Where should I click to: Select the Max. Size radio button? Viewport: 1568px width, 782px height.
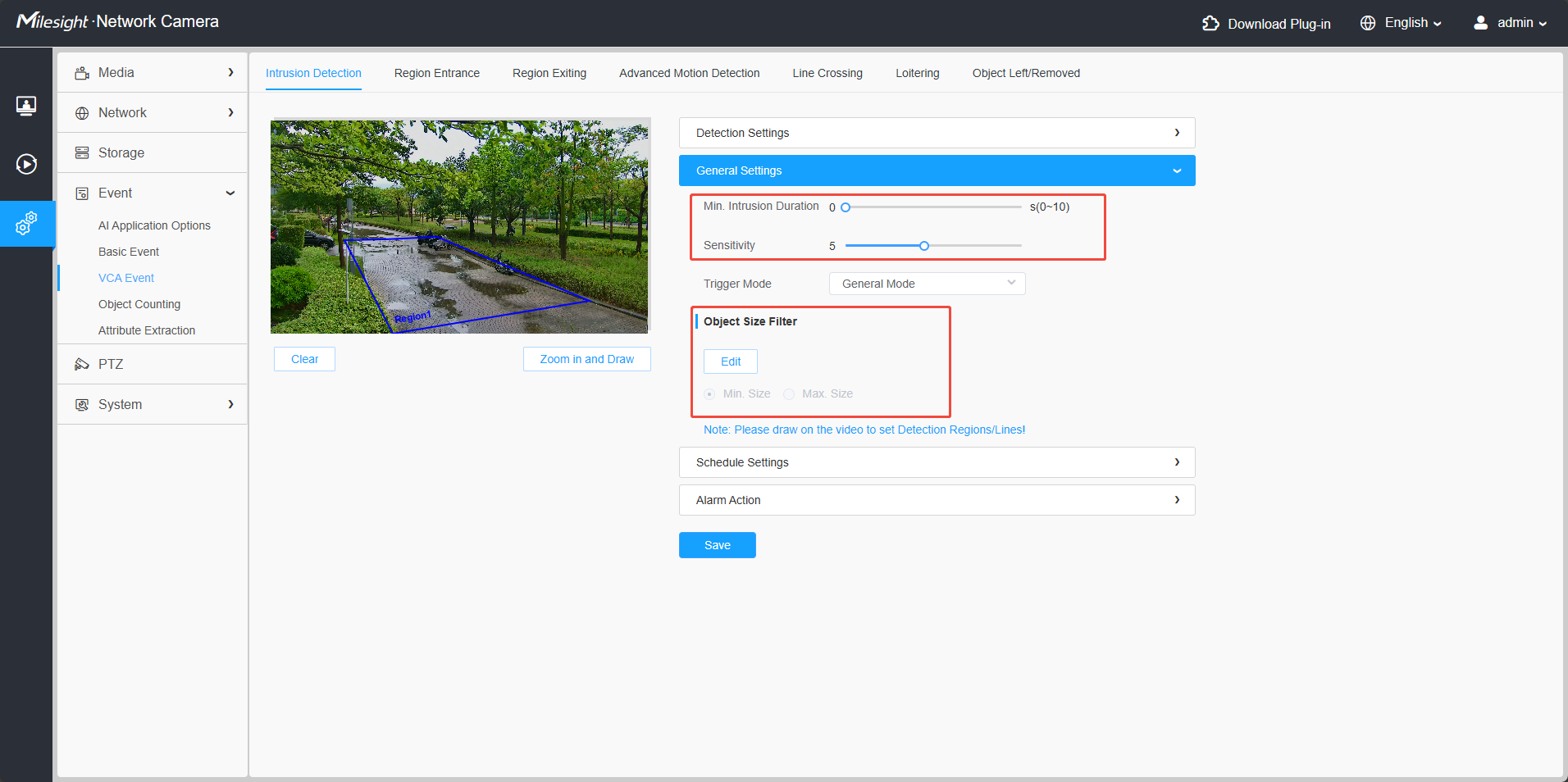click(x=789, y=394)
